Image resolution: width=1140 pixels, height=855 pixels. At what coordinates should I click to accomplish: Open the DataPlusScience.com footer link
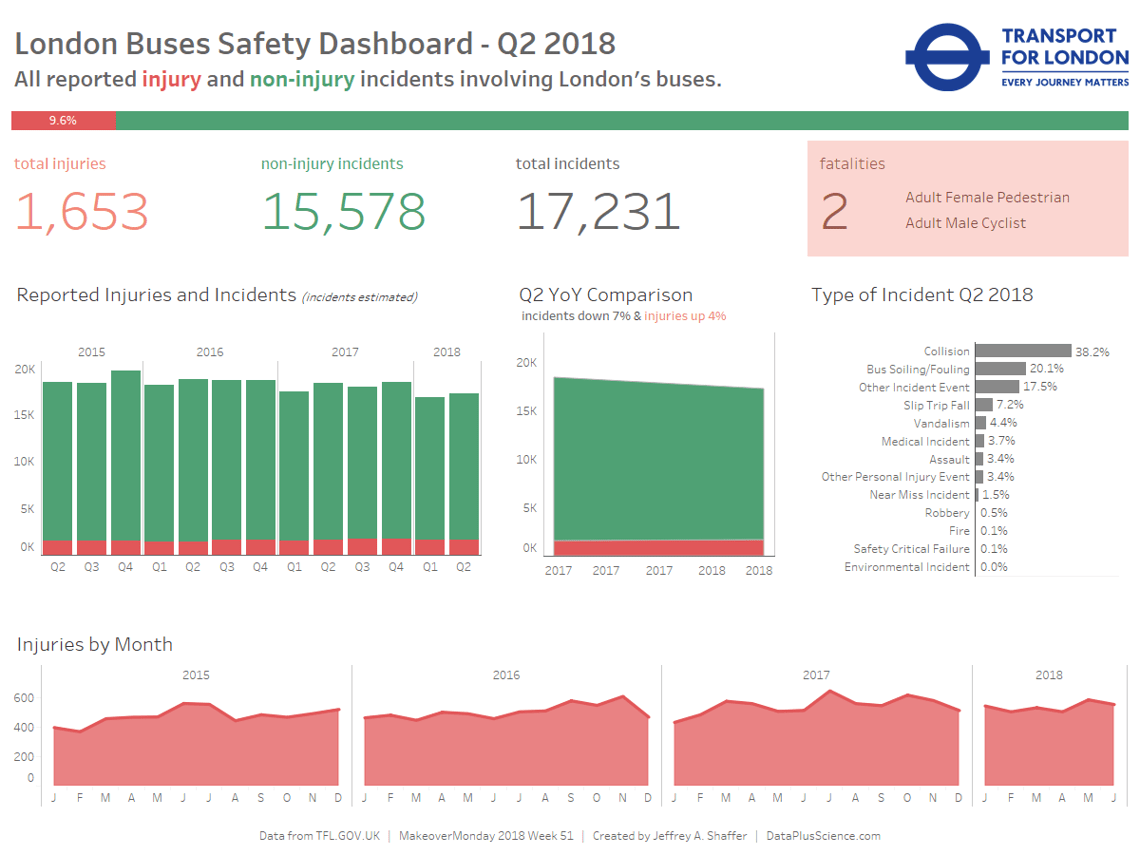click(x=823, y=836)
